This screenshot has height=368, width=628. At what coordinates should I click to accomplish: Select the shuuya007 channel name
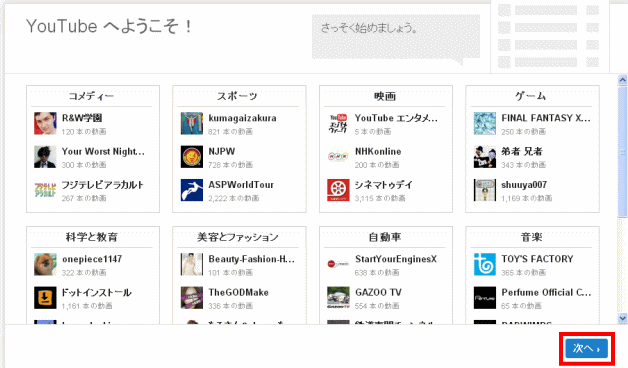(524, 185)
